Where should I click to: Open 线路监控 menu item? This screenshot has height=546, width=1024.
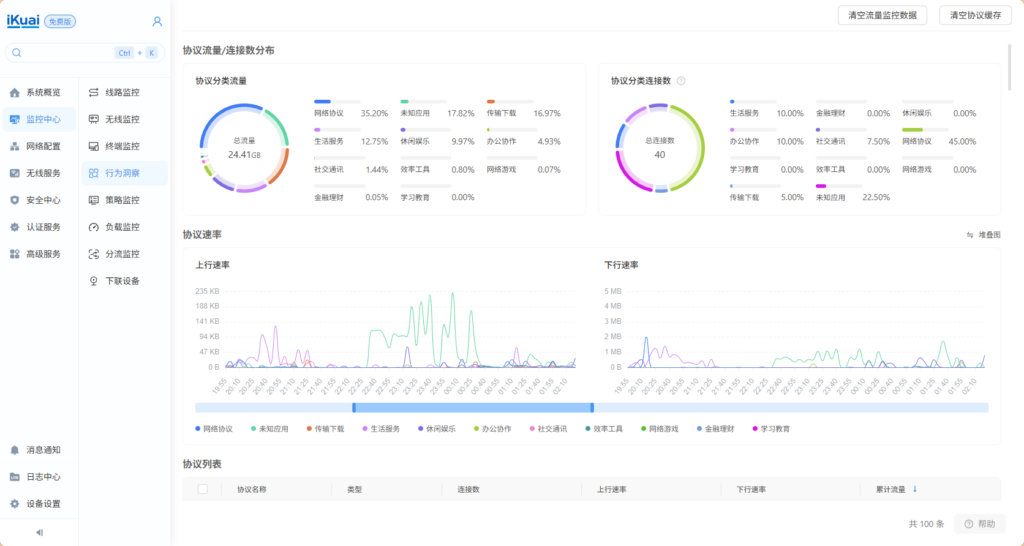tap(124, 93)
